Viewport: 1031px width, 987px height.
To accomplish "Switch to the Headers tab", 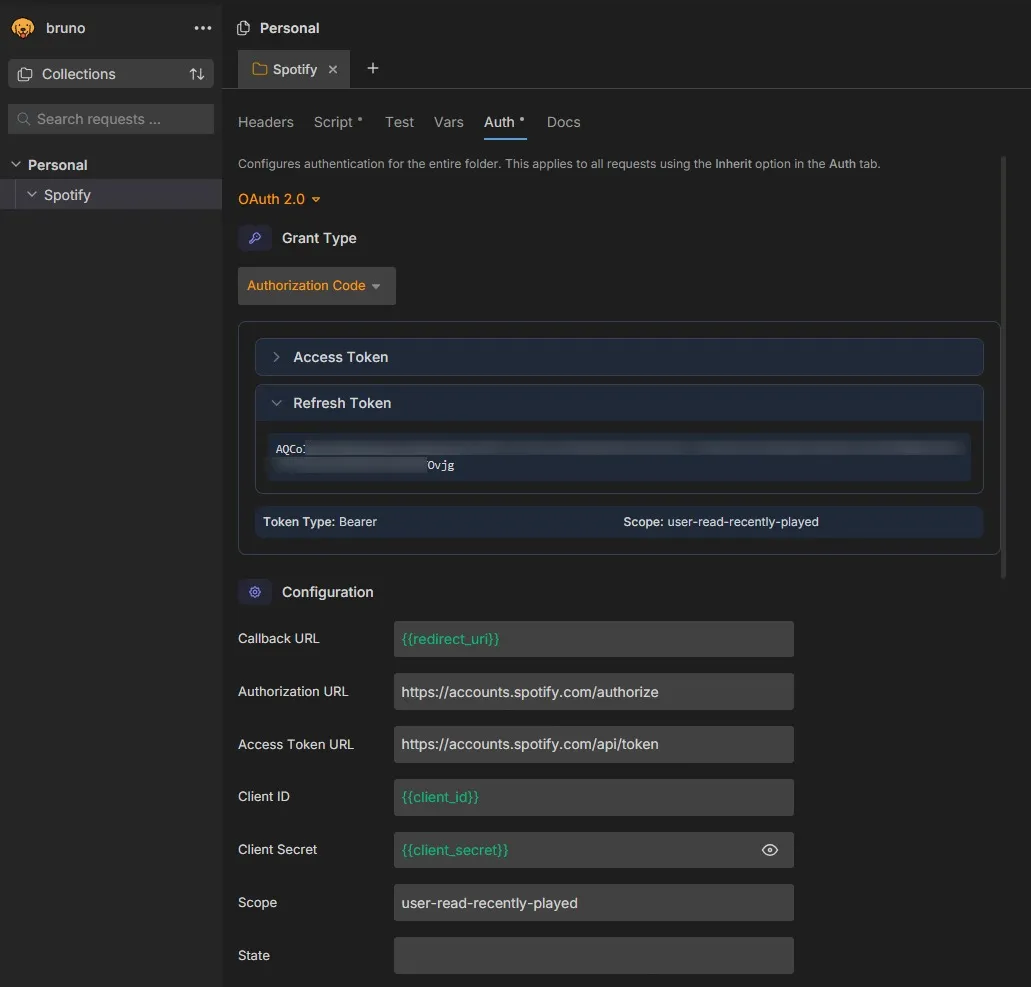I will click(266, 122).
